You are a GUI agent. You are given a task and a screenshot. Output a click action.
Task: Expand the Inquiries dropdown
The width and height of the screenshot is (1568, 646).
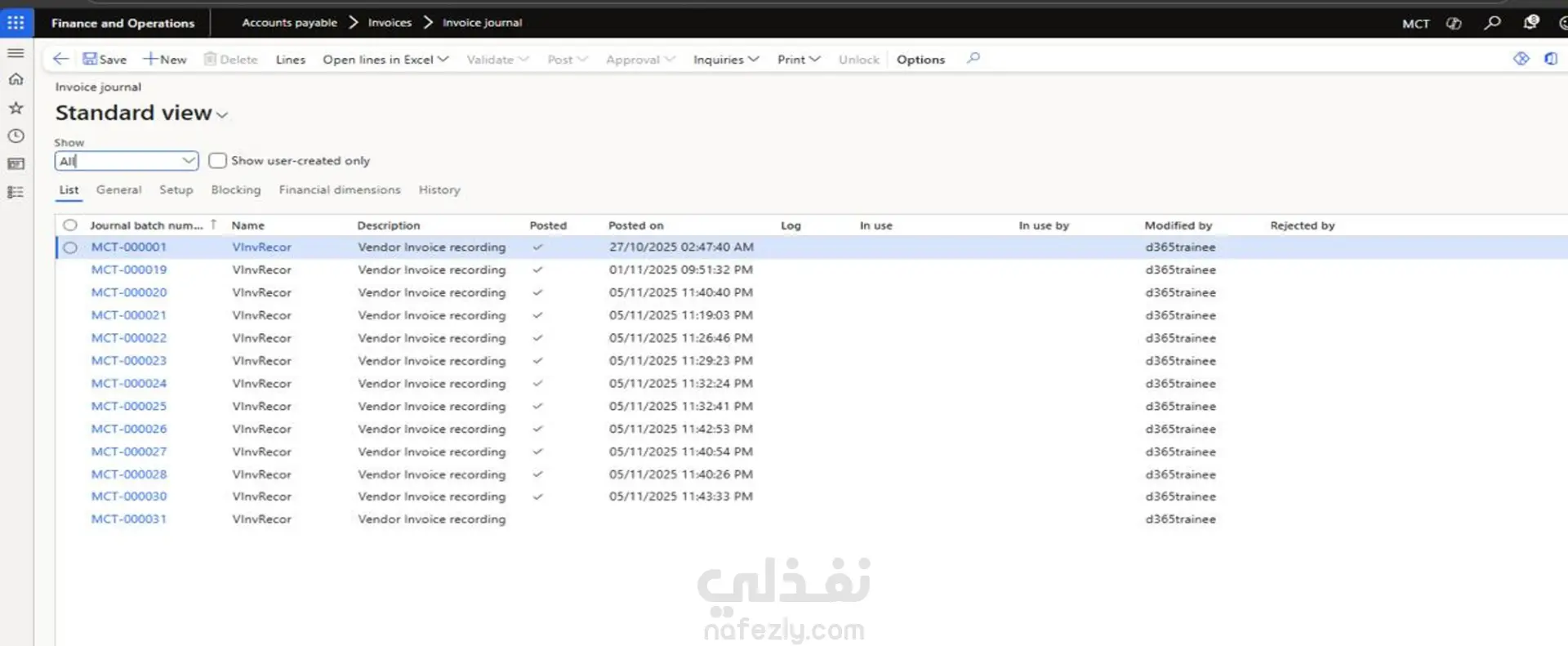pos(726,60)
